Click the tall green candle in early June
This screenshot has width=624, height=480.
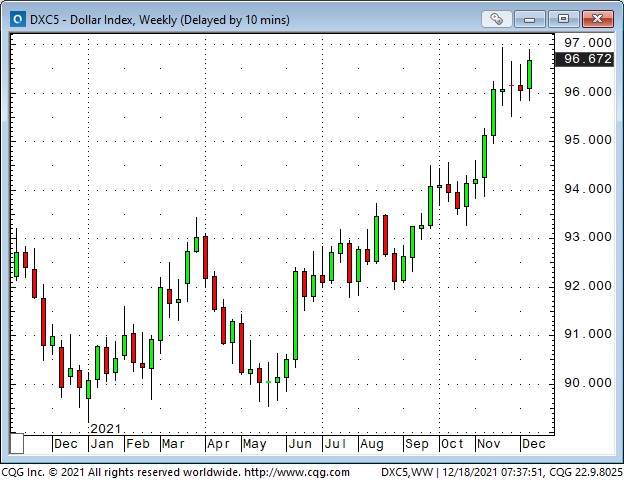click(295, 315)
